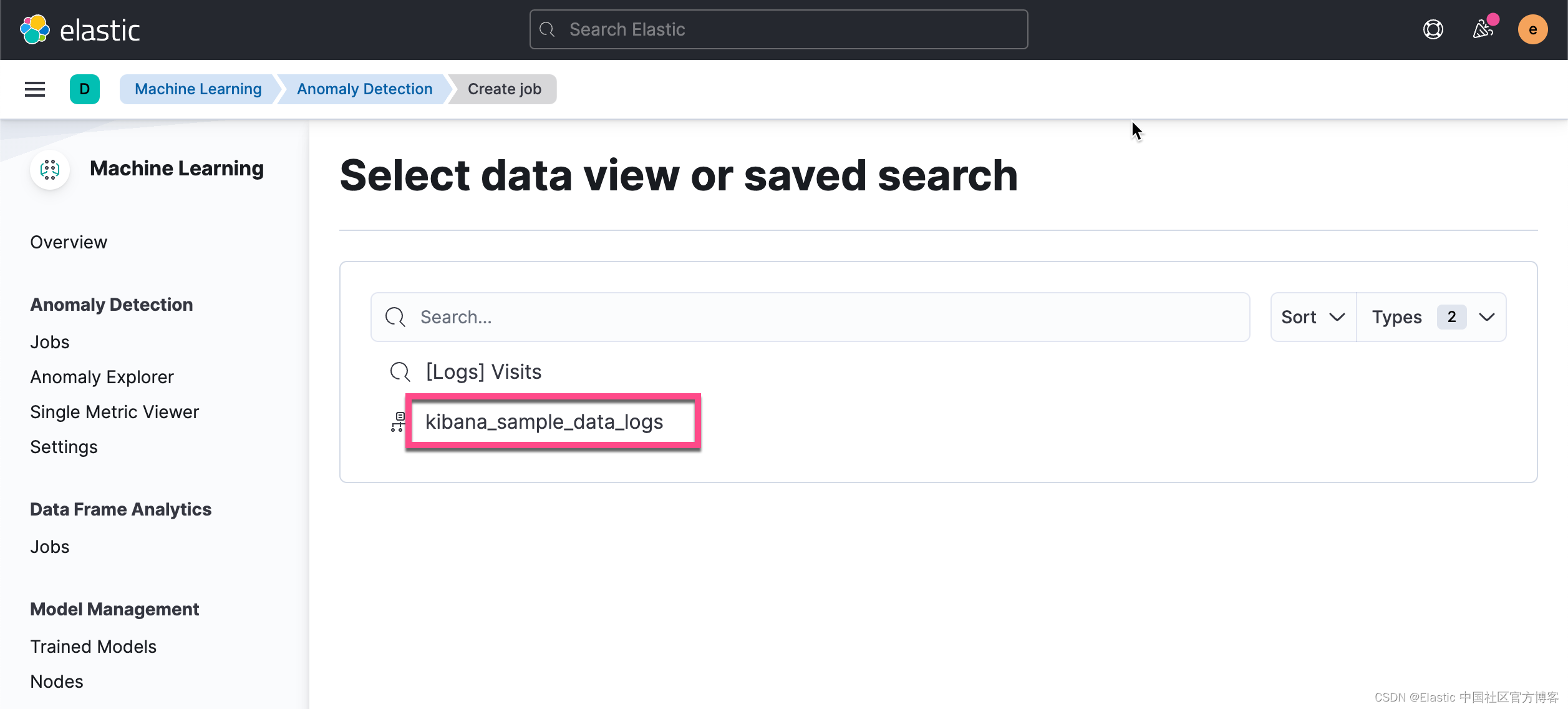Click the data view Search... field
Screen dimensions: 1568x709
pos(810,317)
